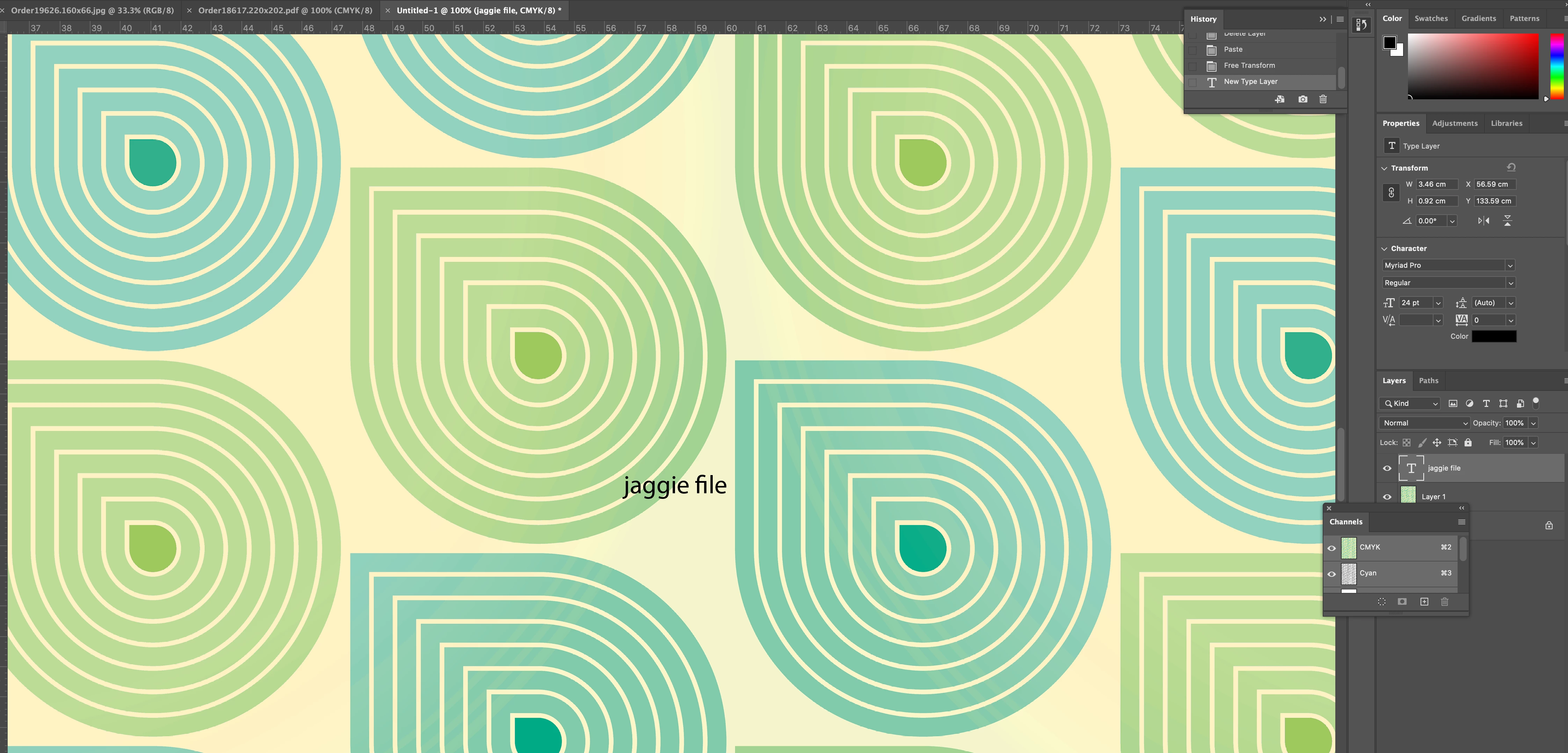1568x753 pixels.
Task: Click the flip horizontal transform icon
Action: click(x=1483, y=221)
